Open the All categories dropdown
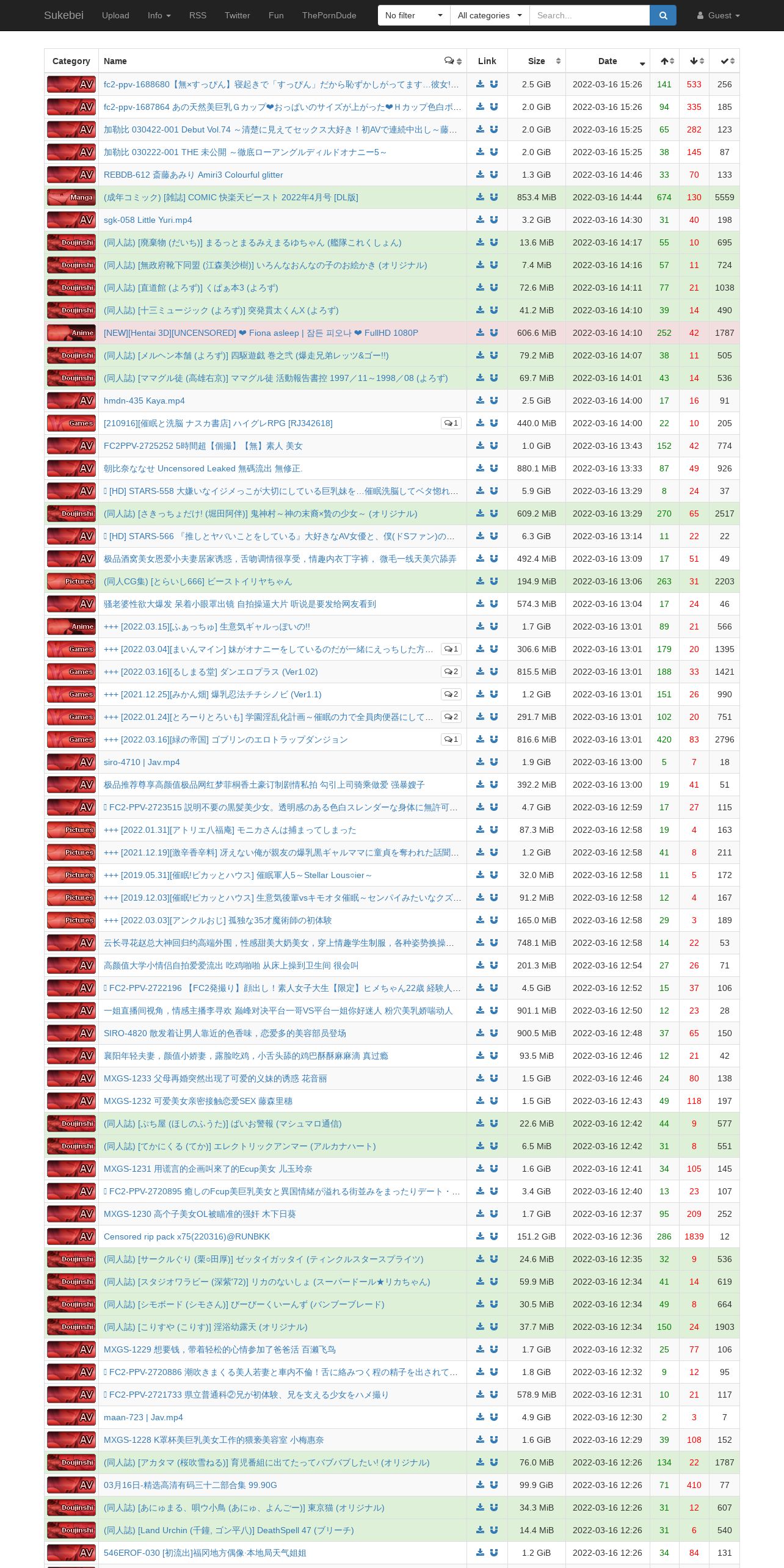The image size is (784, 1568). 490,15
